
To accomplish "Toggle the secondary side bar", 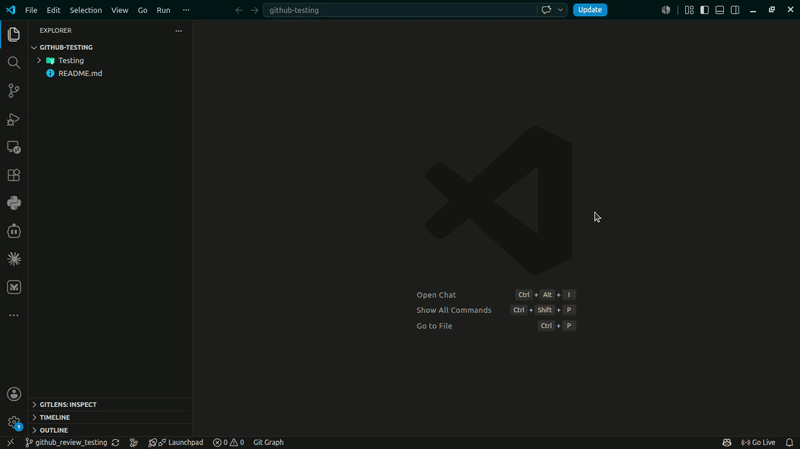I will tap(735, 10).
